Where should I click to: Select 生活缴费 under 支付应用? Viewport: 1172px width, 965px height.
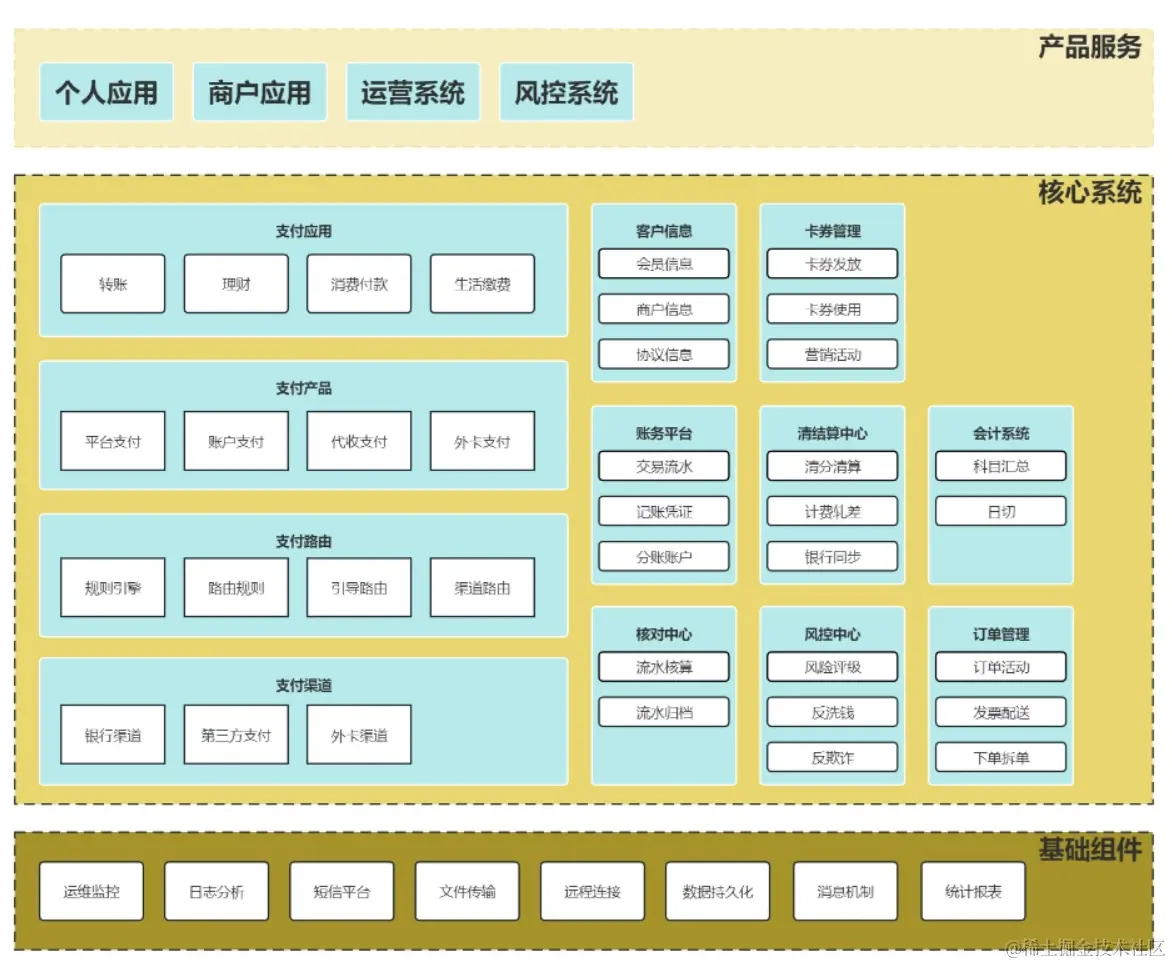(x=482, y=284)
